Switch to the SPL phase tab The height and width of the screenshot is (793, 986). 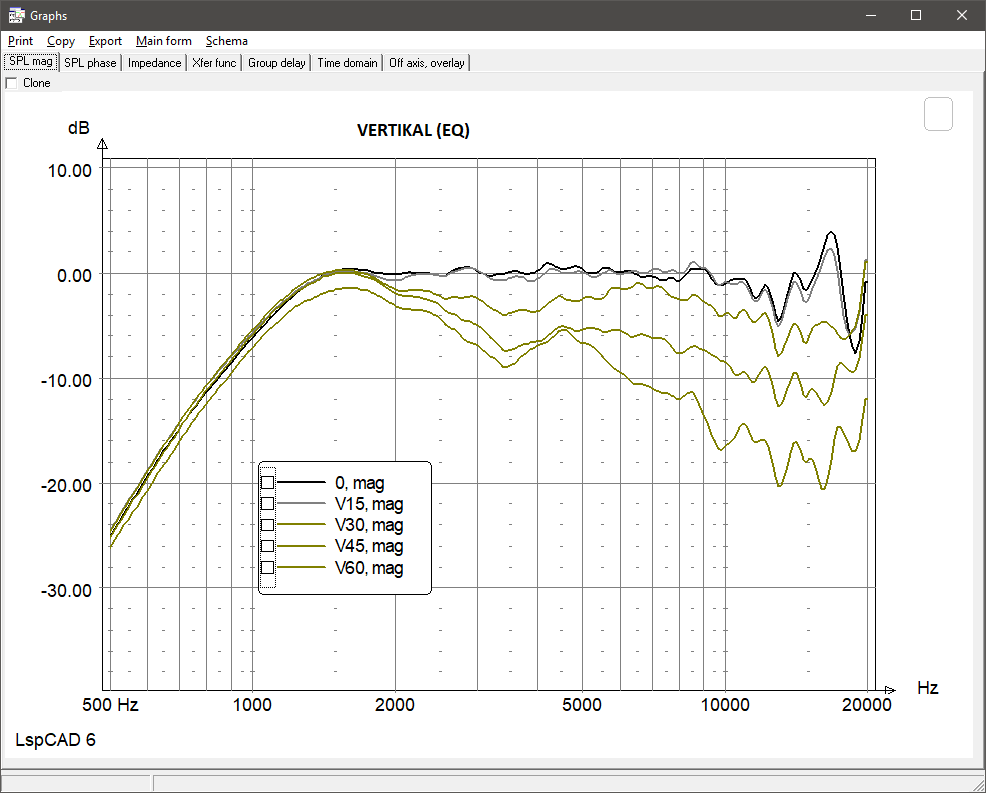coord(90,62)
